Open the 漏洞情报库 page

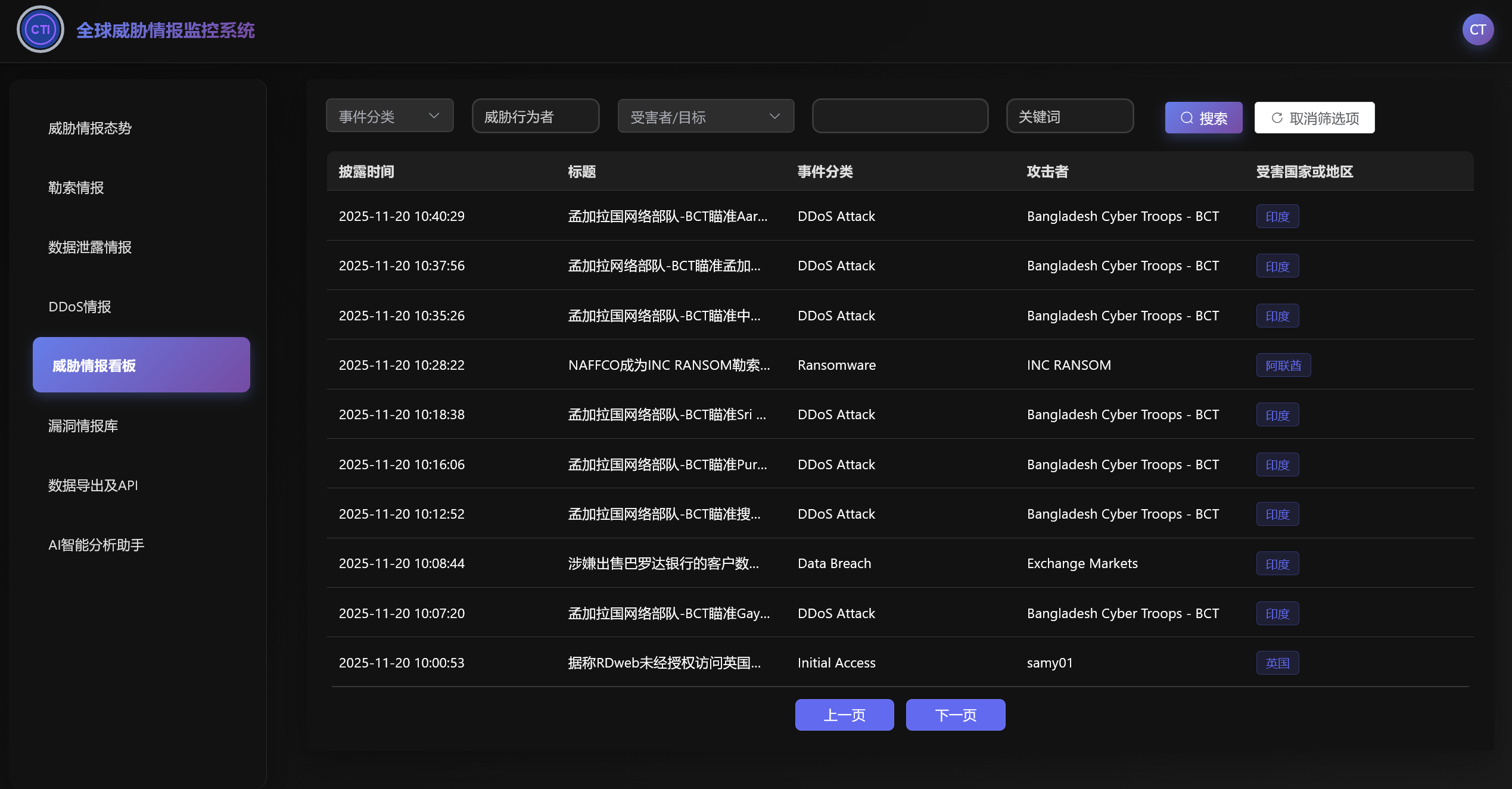83,425
